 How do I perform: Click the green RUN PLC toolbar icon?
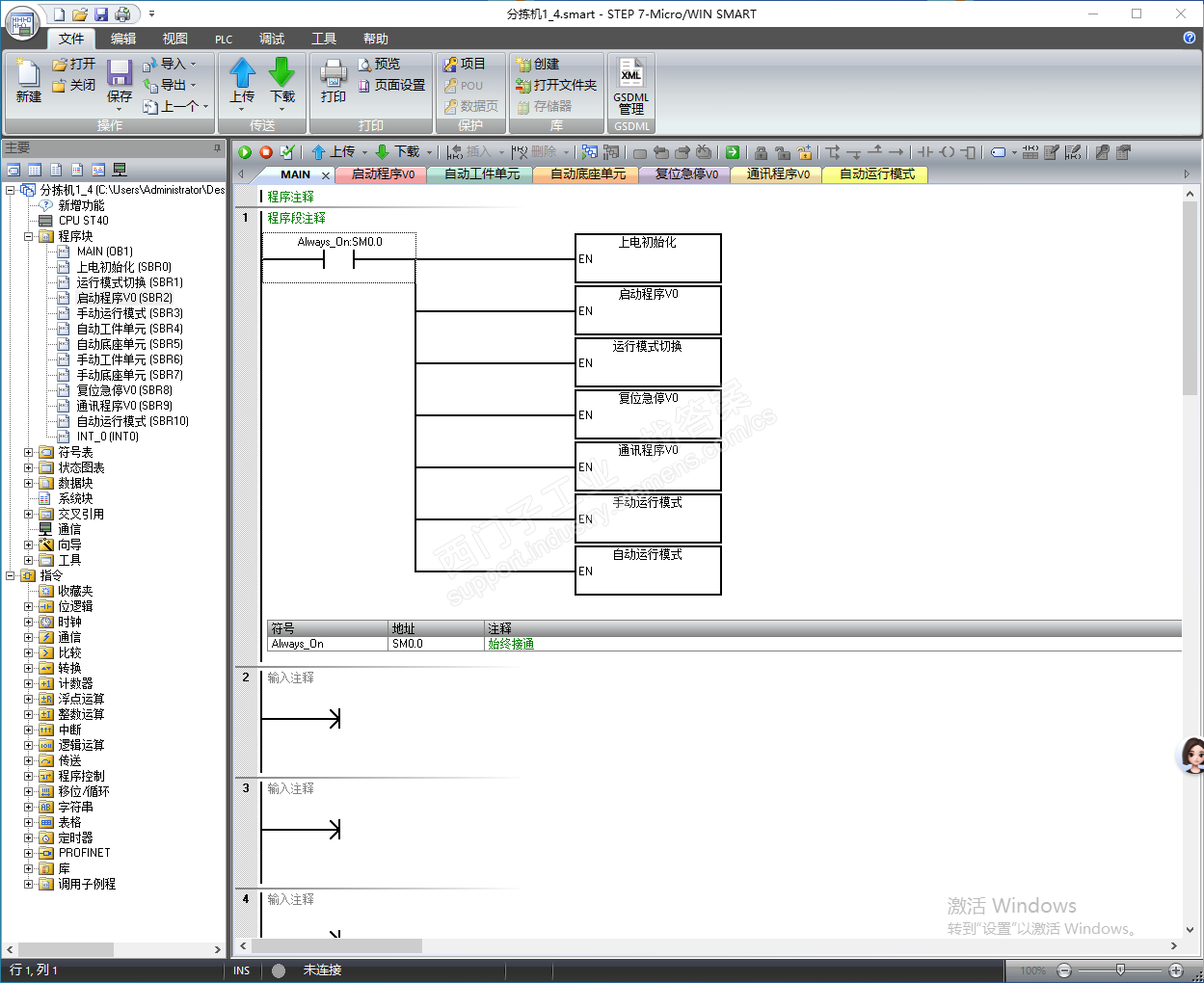coord(245,152)
